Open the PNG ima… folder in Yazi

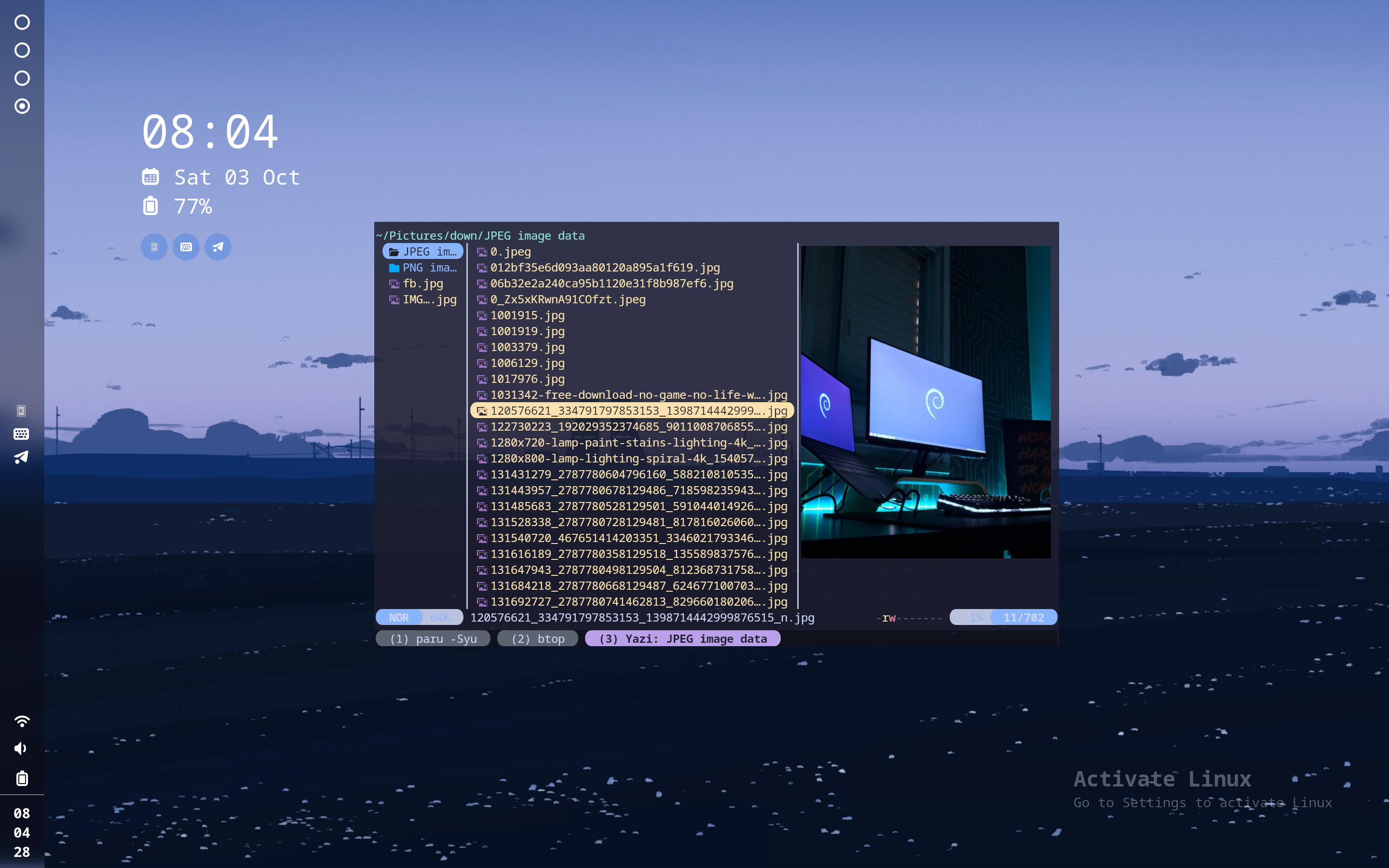tap(423, 268)
